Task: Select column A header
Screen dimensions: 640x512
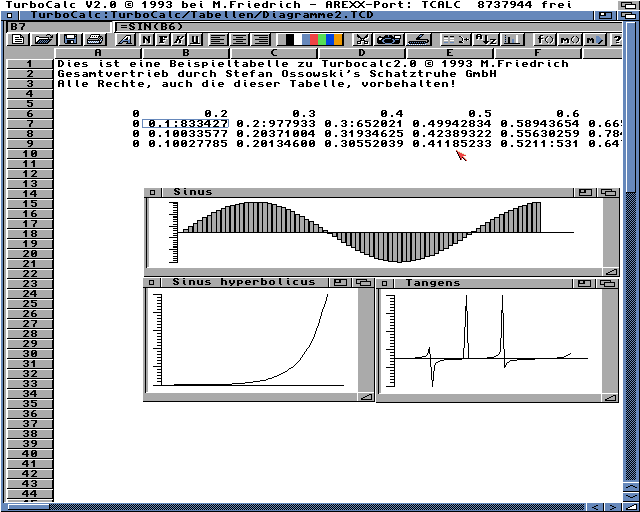Action: [98, 53]
